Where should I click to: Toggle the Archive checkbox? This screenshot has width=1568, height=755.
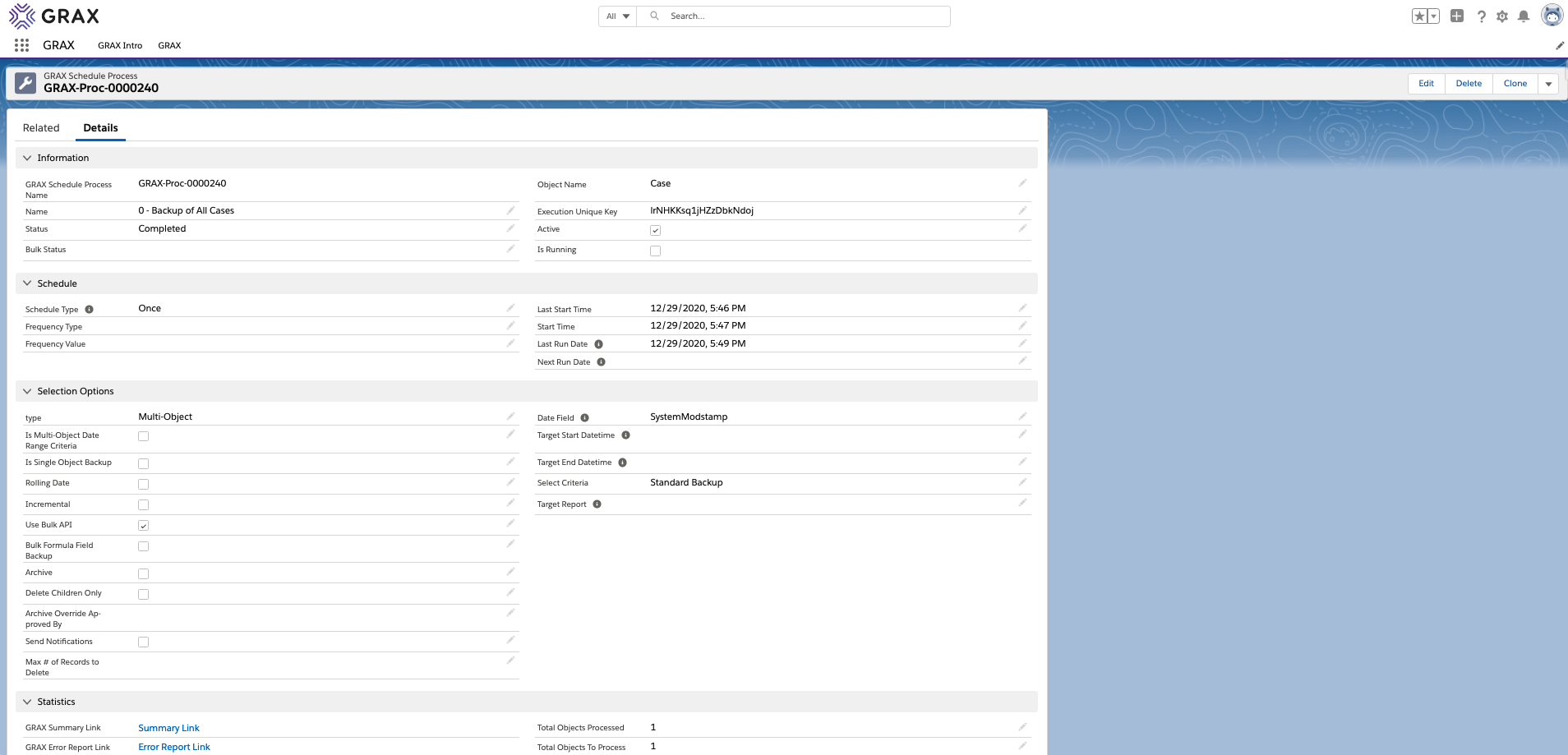click(x=143, y=573)
